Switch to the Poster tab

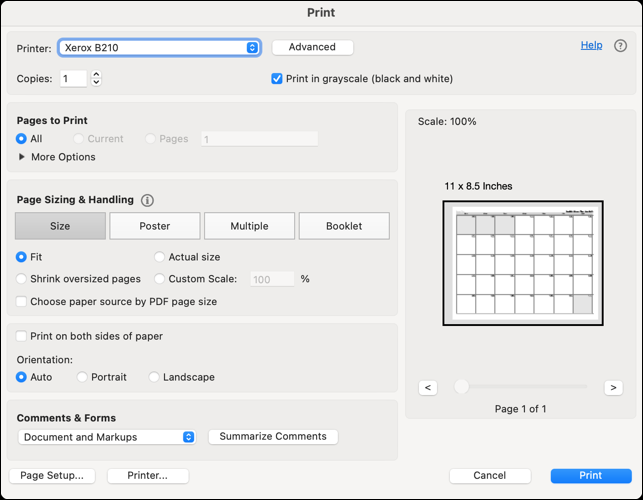(154, 226)
